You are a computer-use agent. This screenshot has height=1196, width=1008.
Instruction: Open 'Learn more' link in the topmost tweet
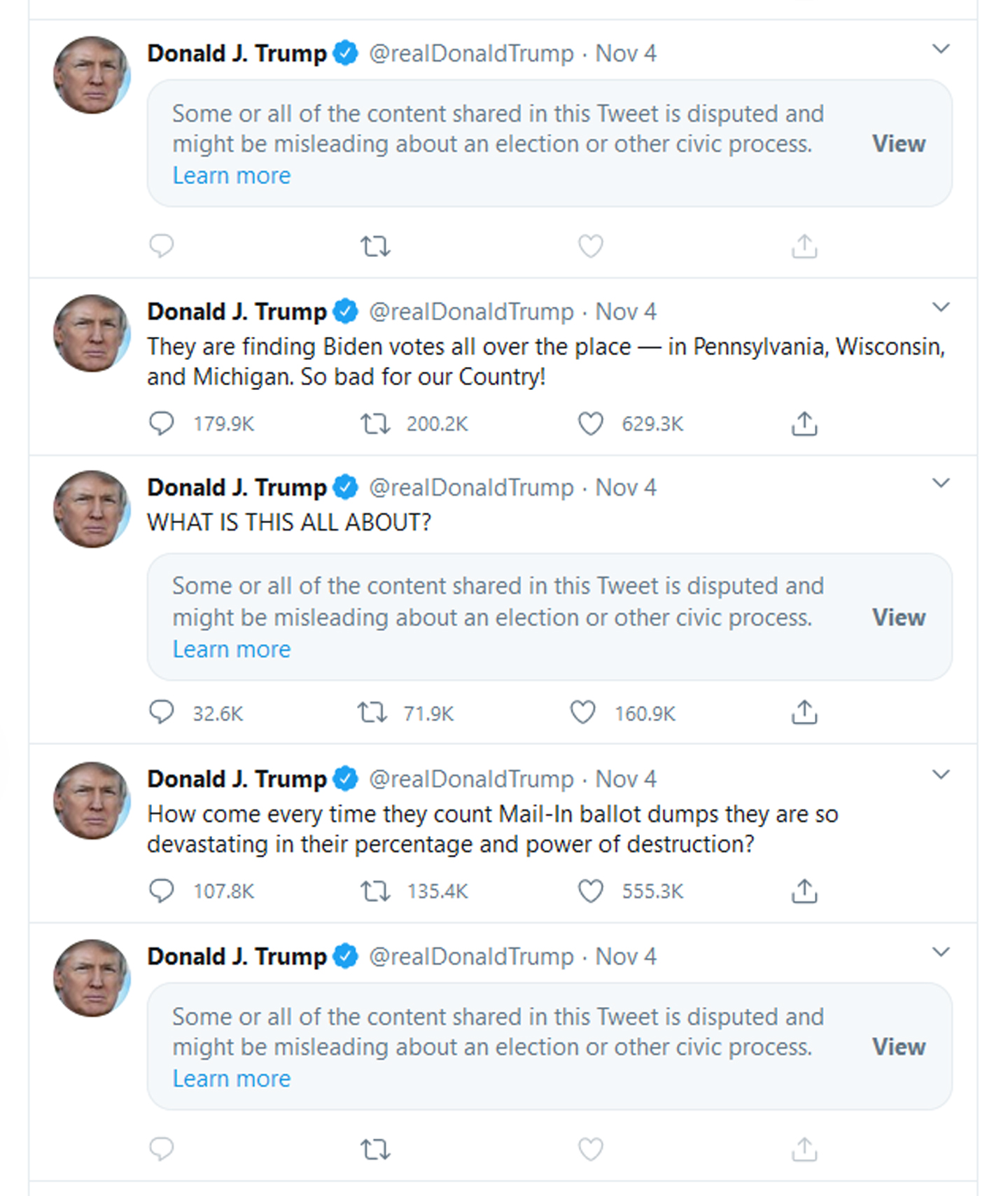tap(232, 175)
